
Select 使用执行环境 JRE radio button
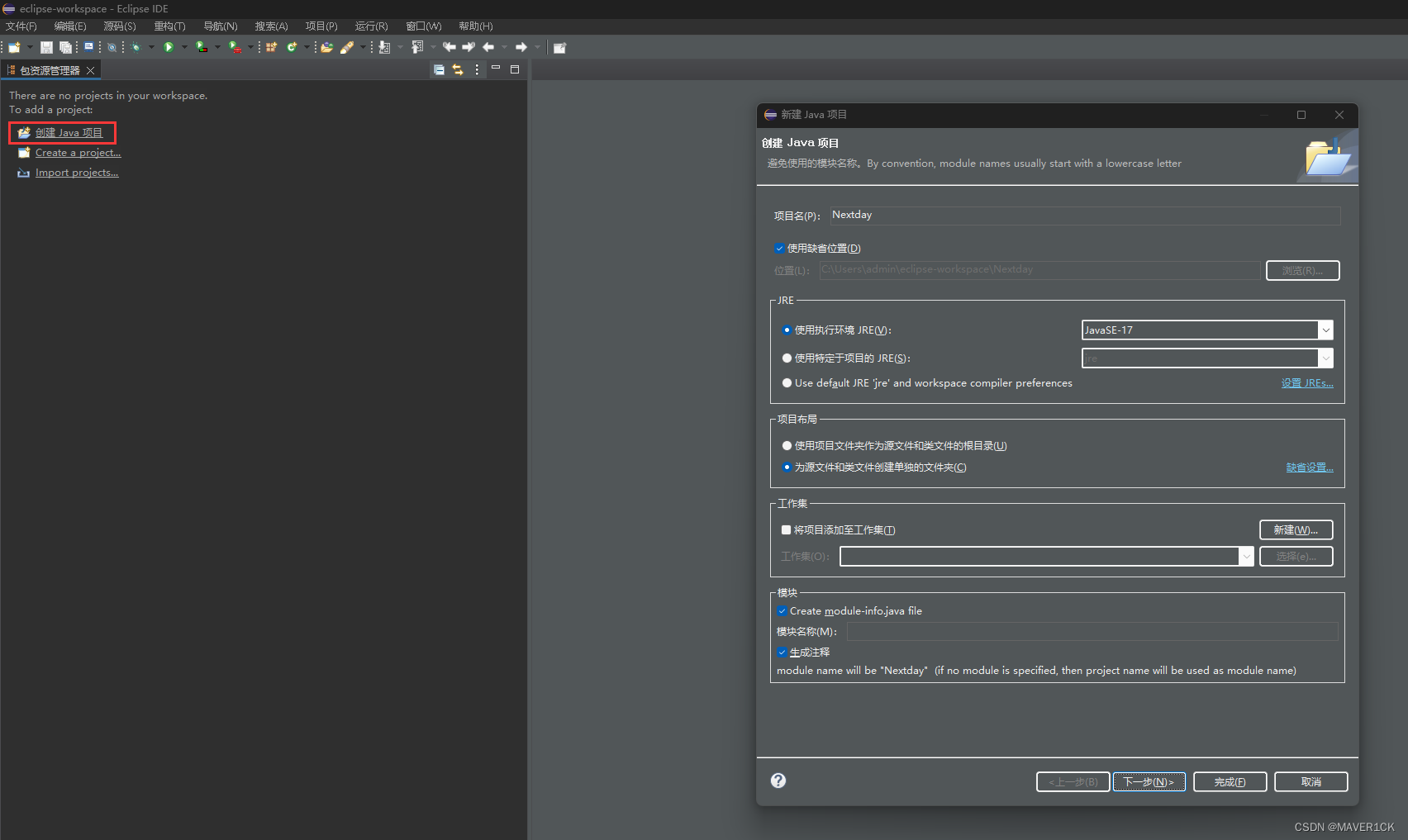pos(787,330)
